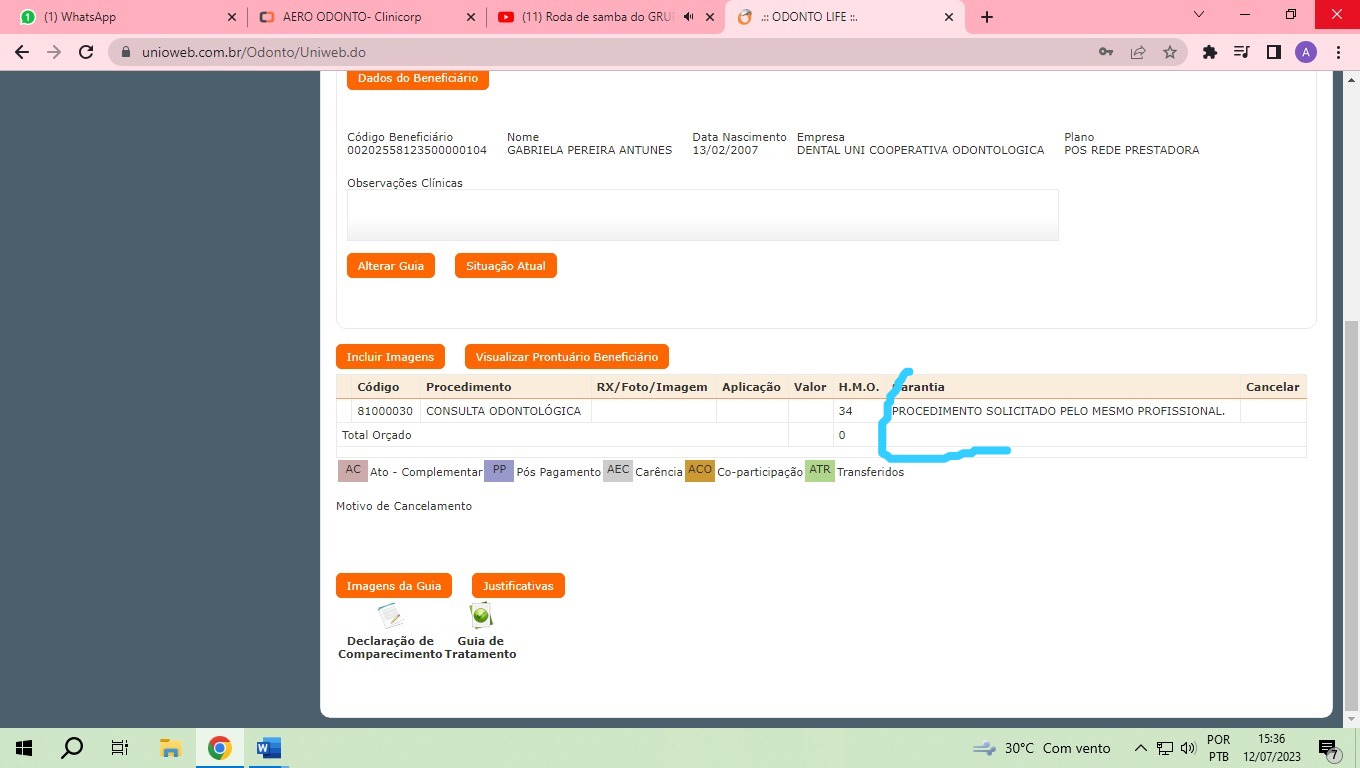Image resolution: width=1360 pixels, height=768 pixels.
Task: Open Imagens da Guia
Action: pyautogui.click(x=394, y=586)
